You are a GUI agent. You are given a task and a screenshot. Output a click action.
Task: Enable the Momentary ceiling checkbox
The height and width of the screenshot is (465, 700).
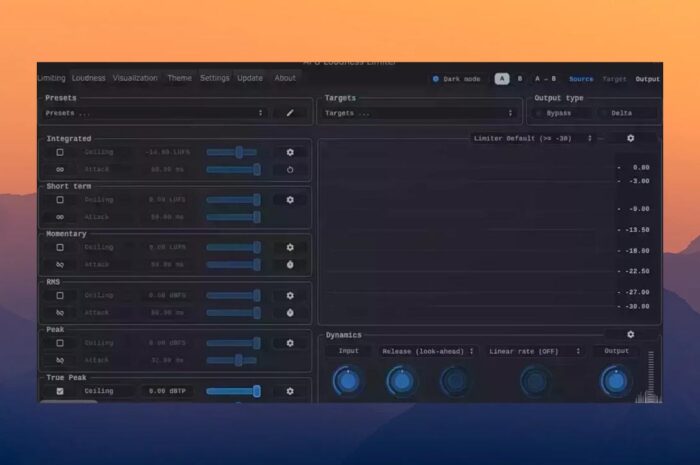pyautogui.click(x=60, y=247)
